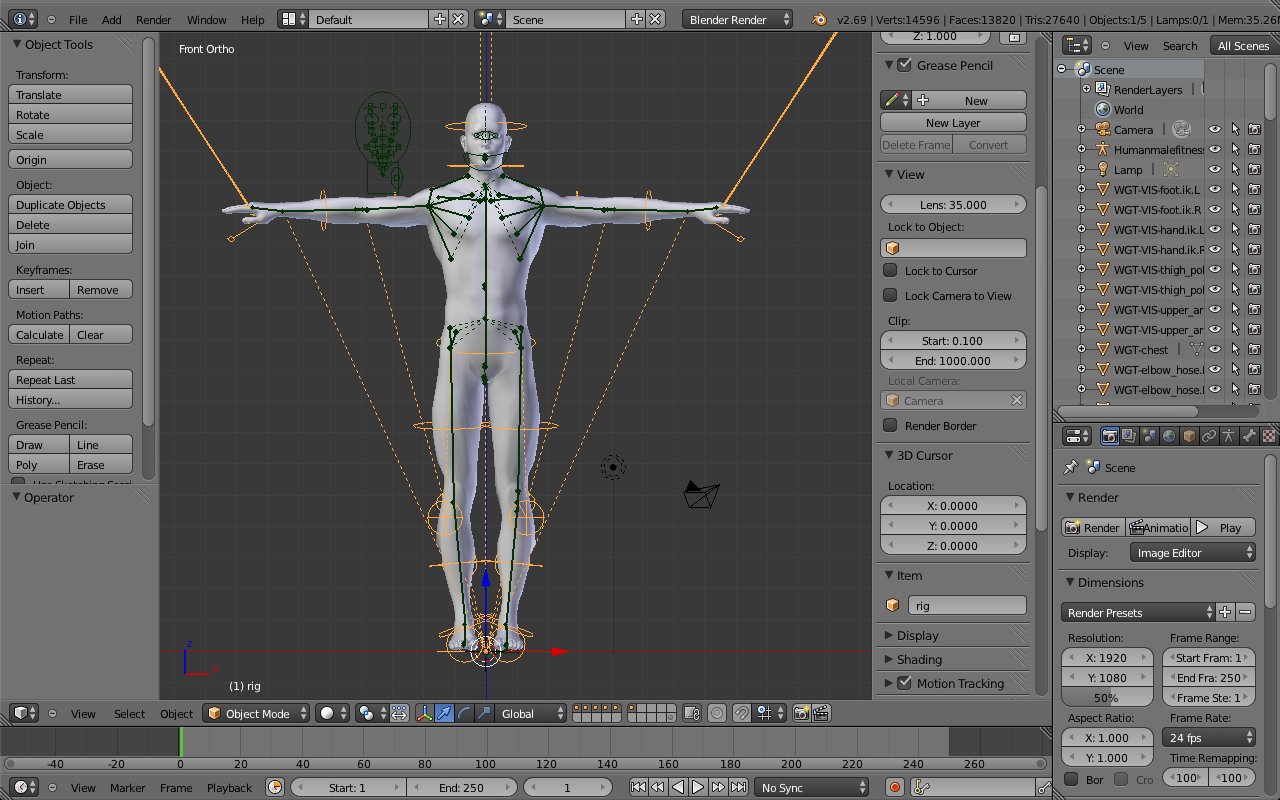
Task: Enable Lock Camera to View checkbox
Action: [890, 295]
